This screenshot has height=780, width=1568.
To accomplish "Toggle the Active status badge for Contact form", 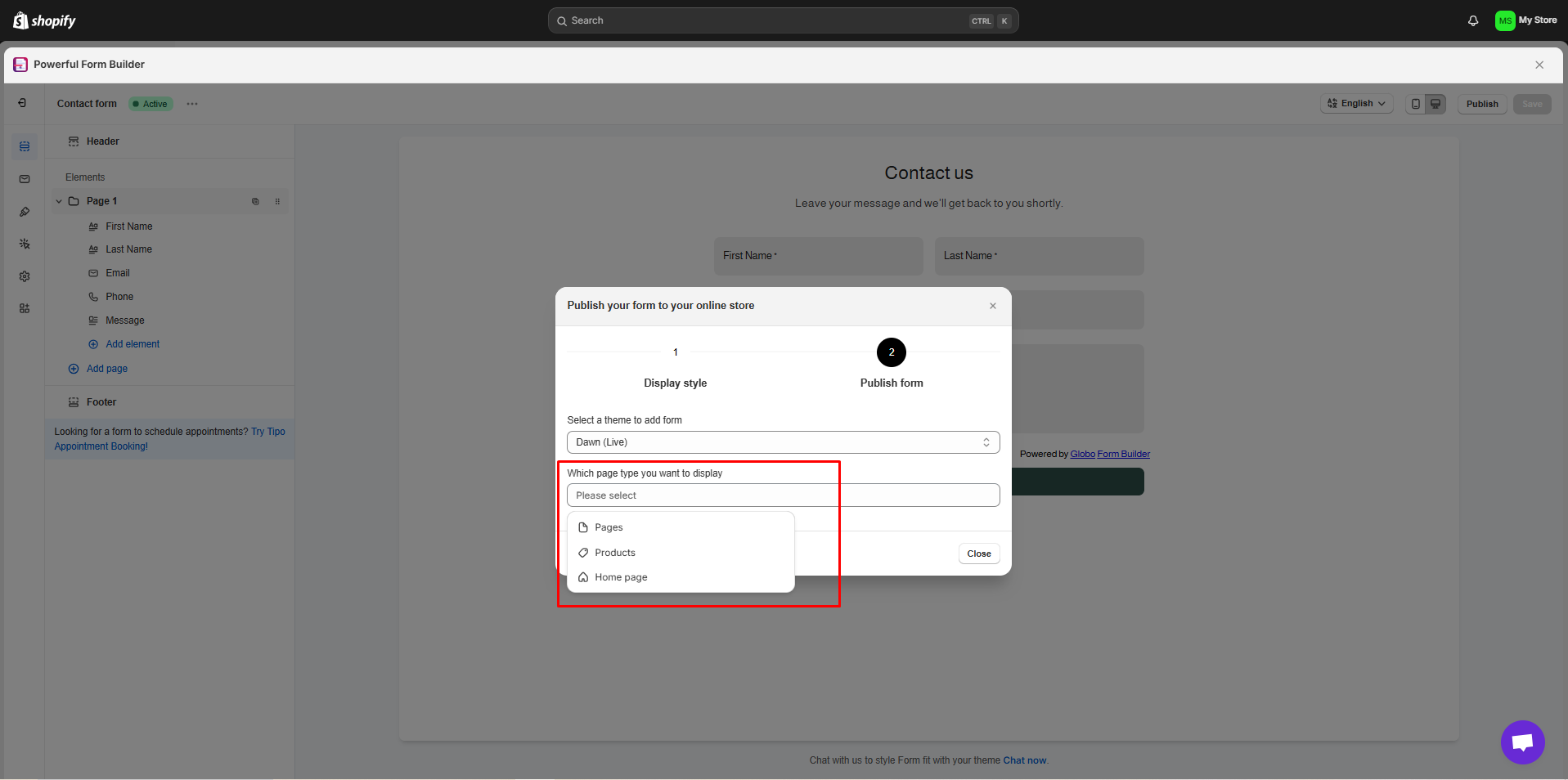I will click(x=150, y=104).
